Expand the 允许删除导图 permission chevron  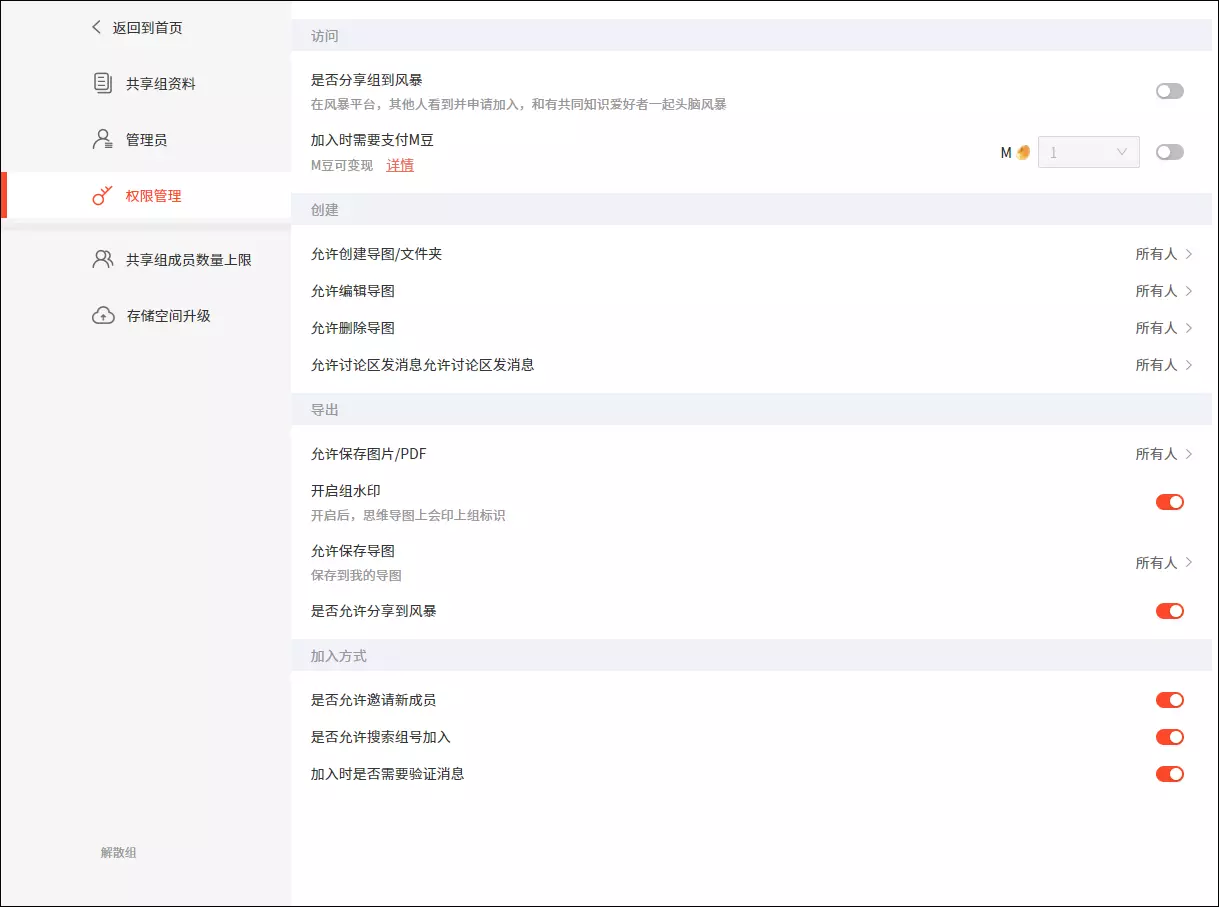(x=1188, y=328)
